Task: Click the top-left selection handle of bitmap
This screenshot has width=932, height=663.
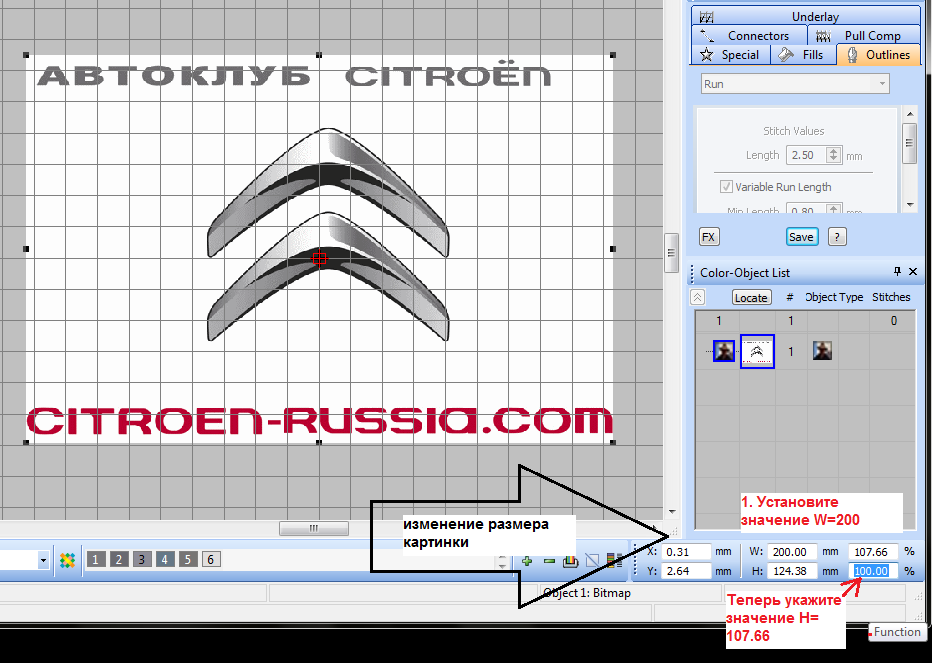Action: pos(26,55)
